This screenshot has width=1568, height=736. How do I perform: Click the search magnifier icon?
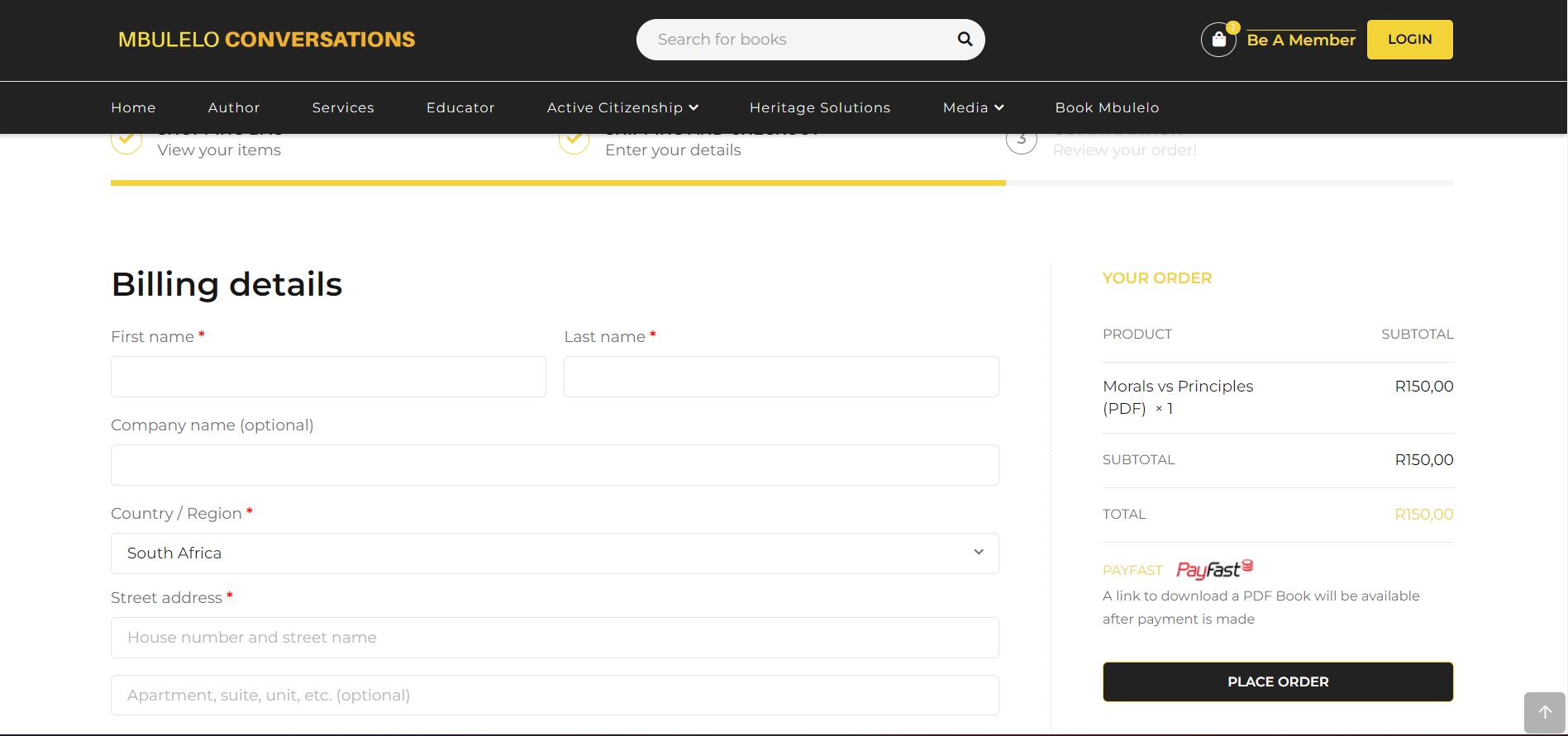pos(965,40)
